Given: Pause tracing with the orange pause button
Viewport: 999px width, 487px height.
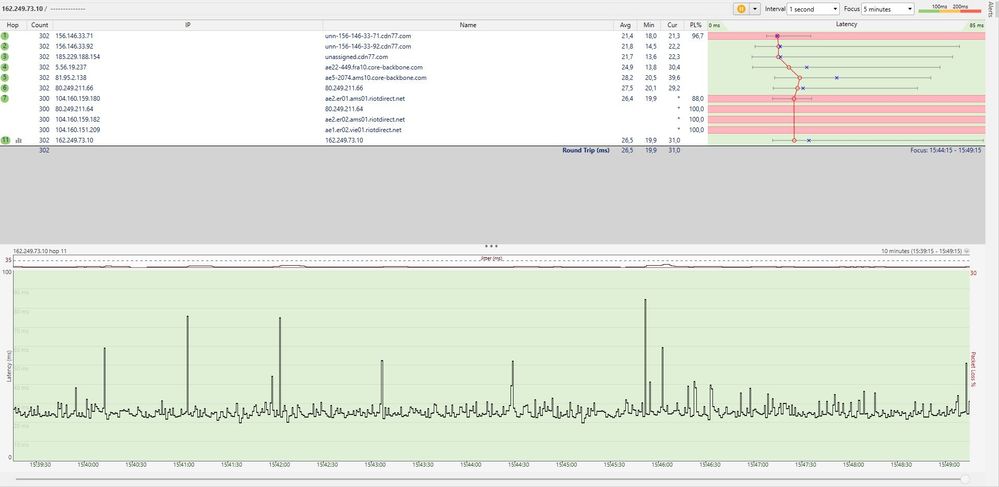Looking at the screenshot, I should pos(741,9).
